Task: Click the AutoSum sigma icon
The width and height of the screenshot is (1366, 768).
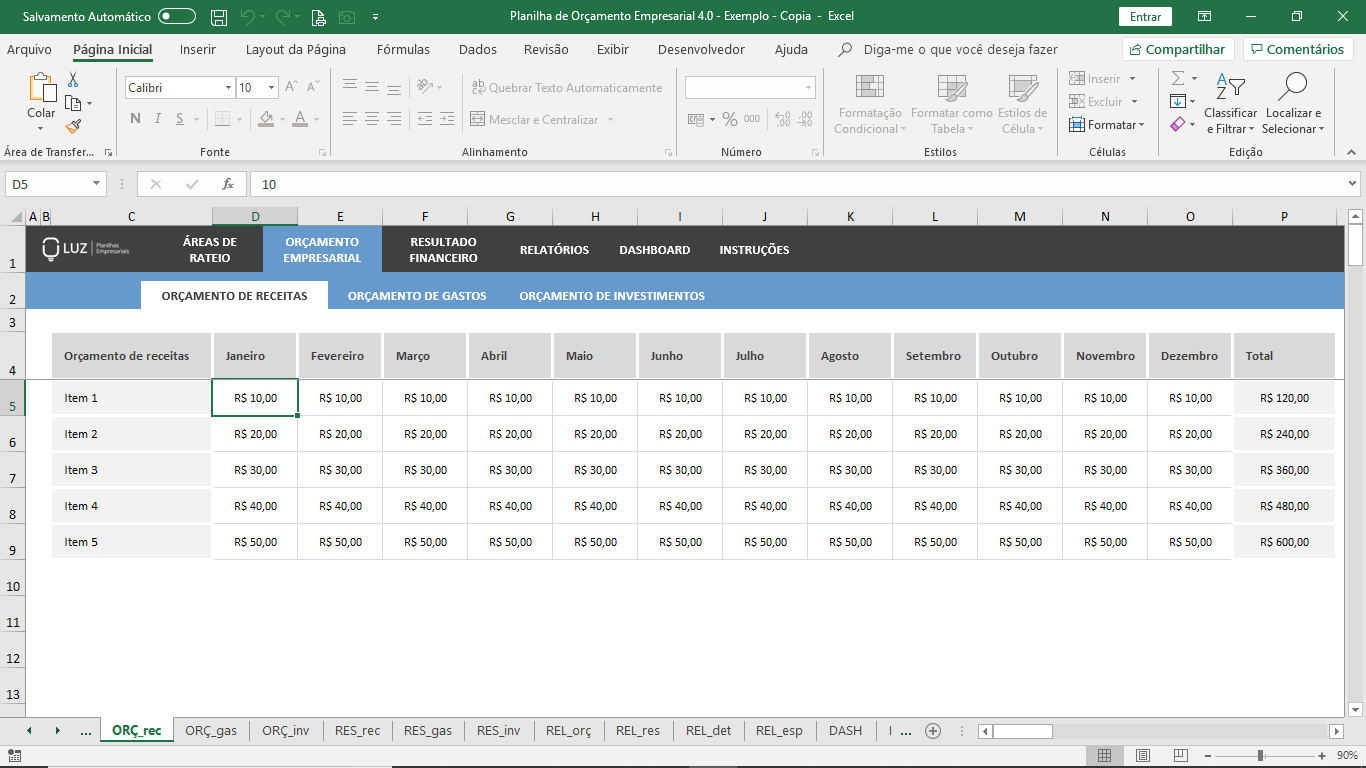Action: [1178, 78]
